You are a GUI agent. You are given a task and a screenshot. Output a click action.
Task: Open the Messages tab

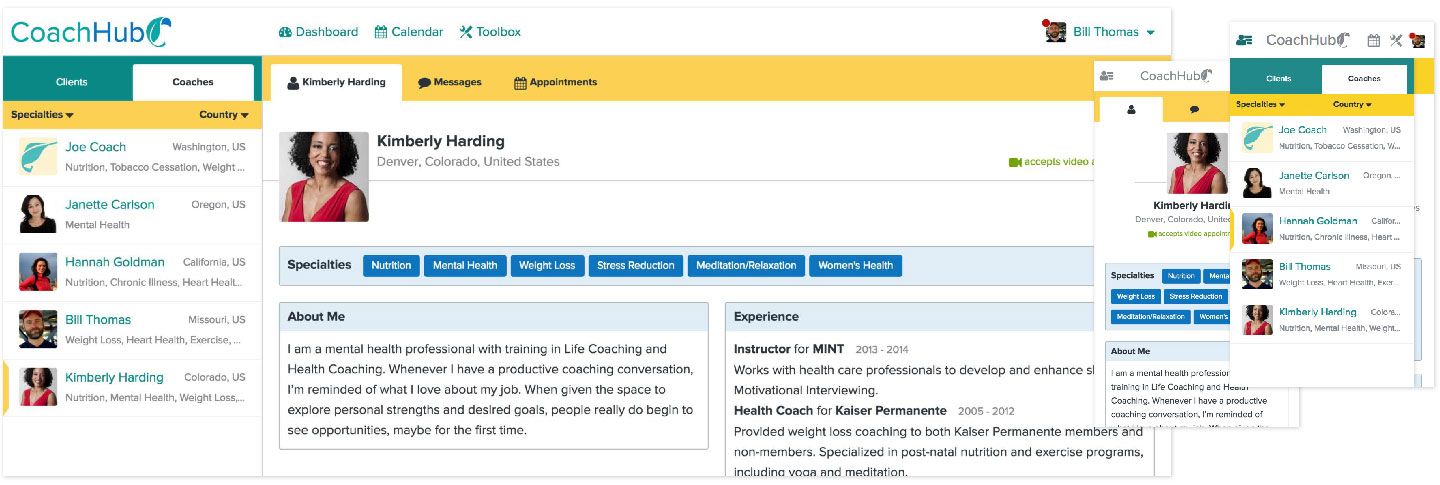[449, 82]
